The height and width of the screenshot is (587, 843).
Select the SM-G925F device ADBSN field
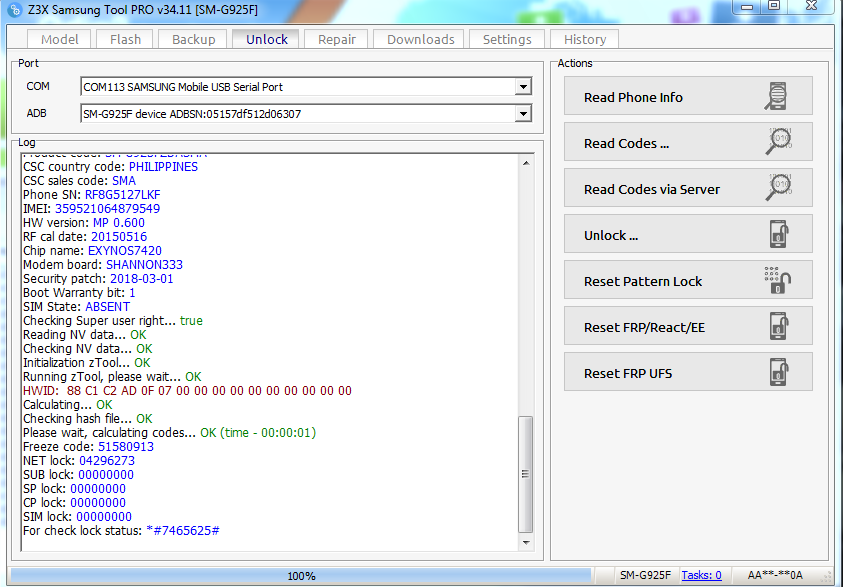[x=306, y=113]
